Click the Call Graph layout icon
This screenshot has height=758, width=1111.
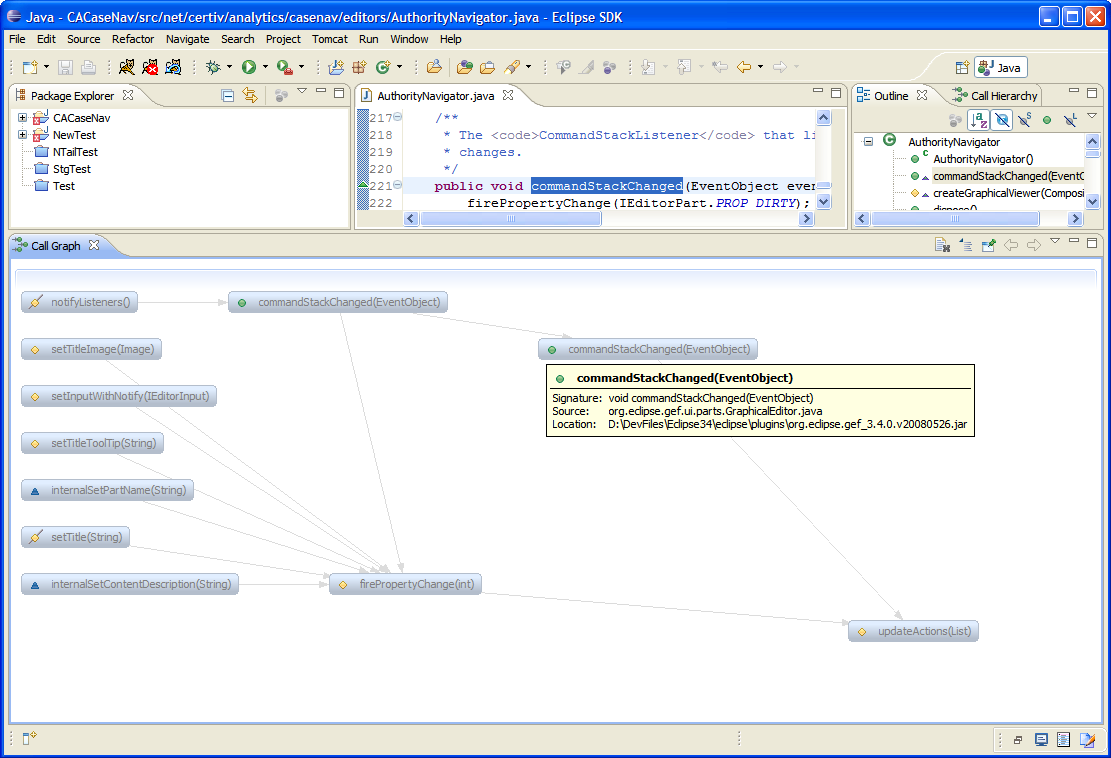[965, 245]
